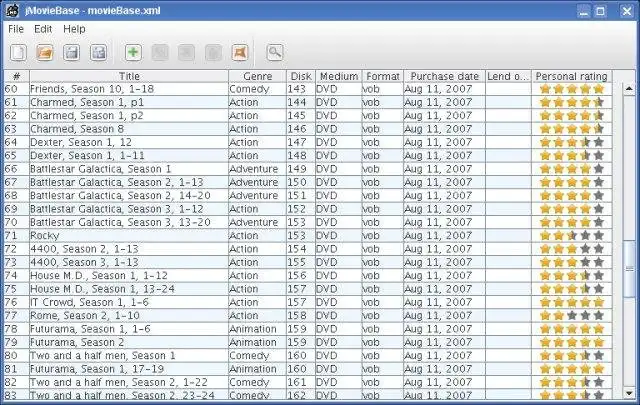
Task: Open the File menu
Action: [x=16, y=29]
